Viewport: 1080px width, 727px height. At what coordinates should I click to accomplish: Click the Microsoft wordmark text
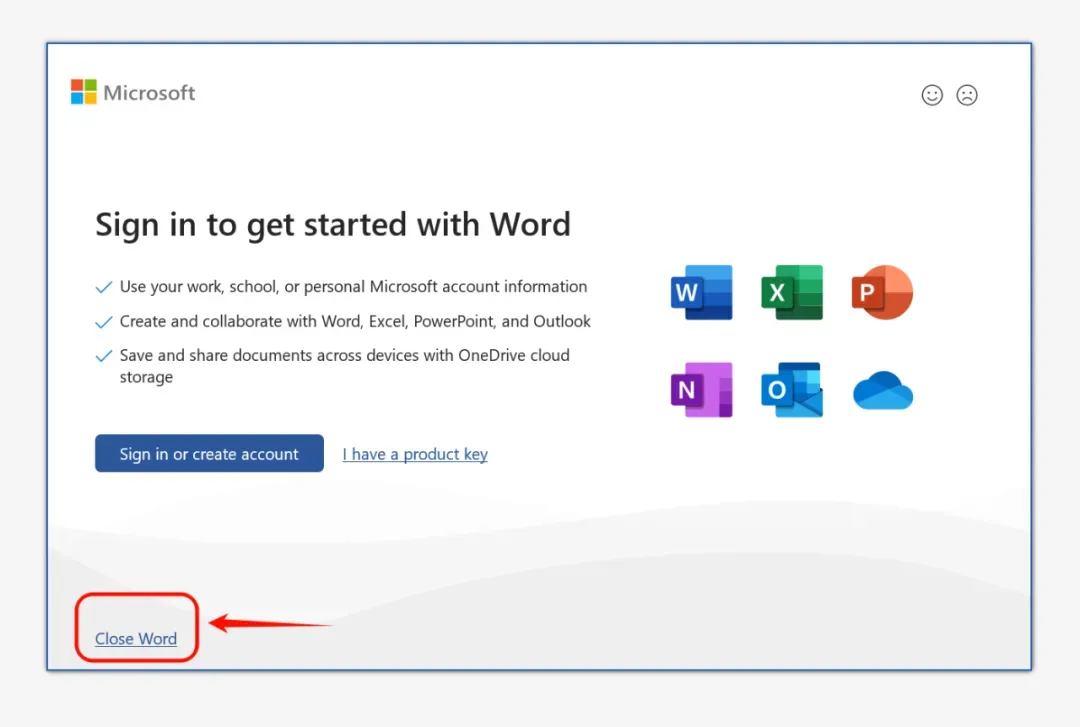click(149, 93)
